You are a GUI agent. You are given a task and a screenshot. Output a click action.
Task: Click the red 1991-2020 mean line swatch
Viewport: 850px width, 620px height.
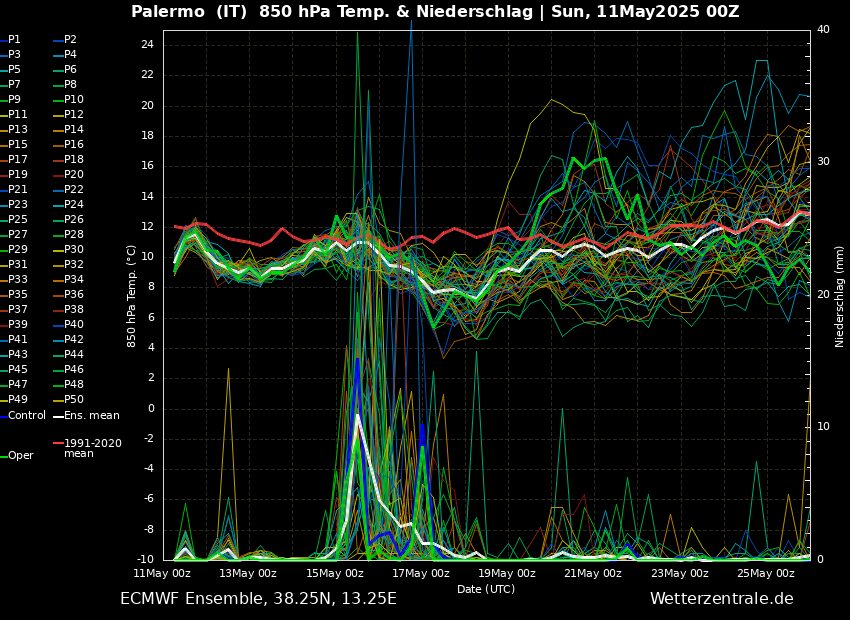pos(58,443)
